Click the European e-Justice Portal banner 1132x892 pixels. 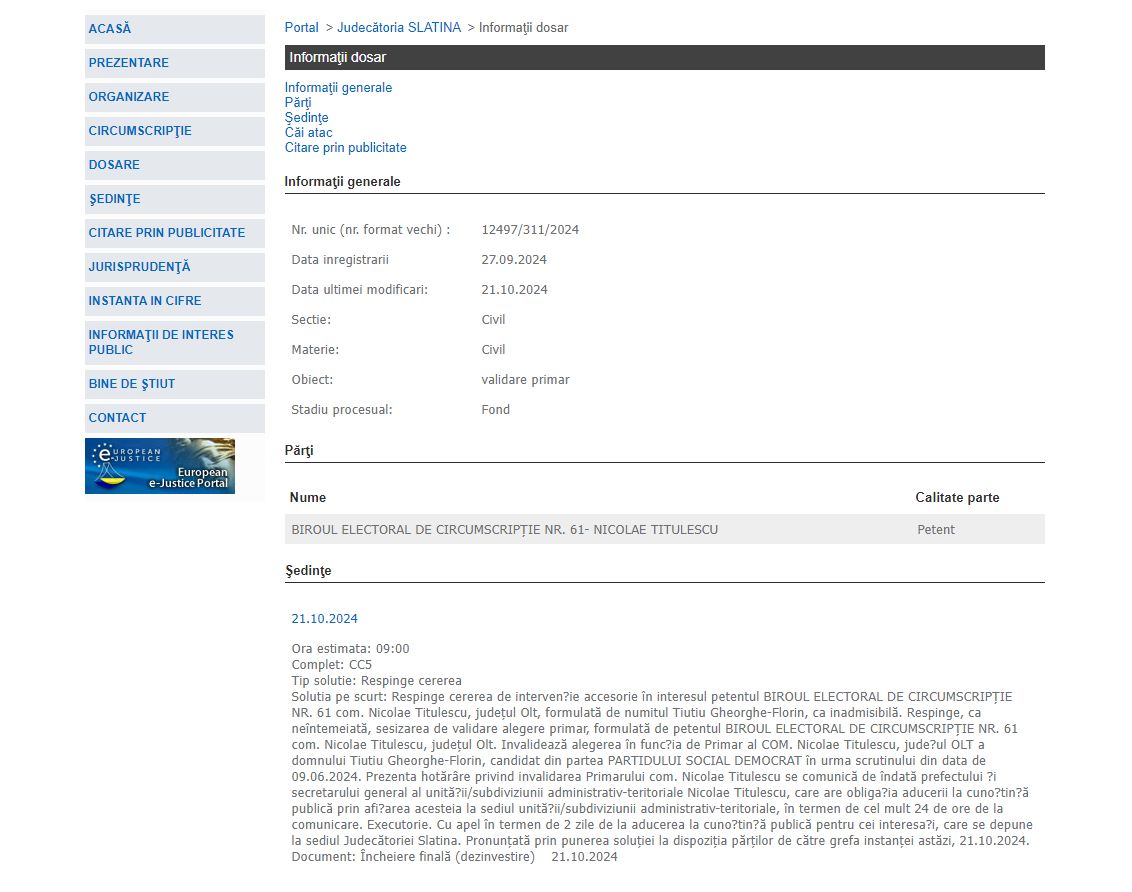(160, 466)
